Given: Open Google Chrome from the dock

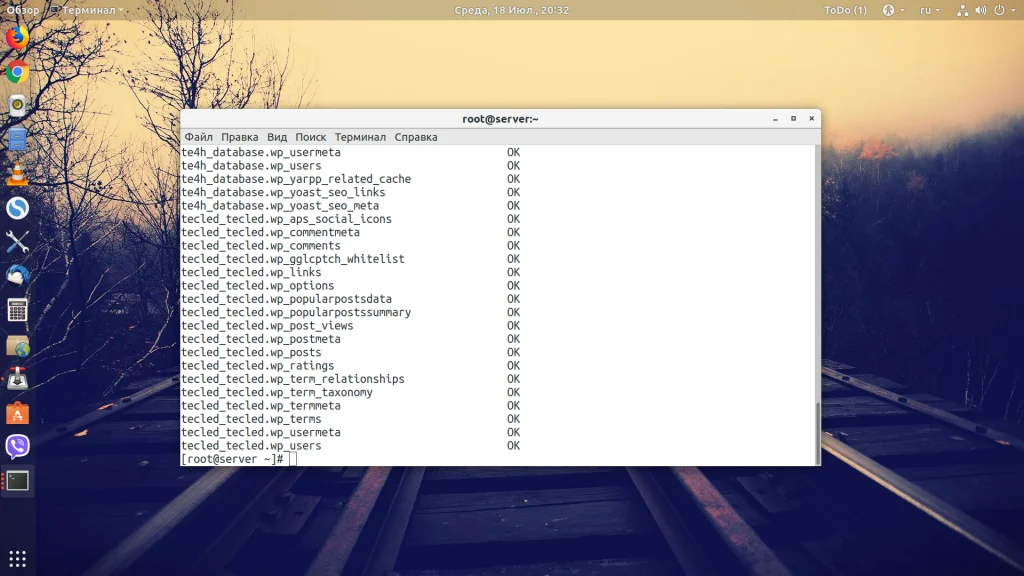Looking at the screenshot, I should [18, 72].
